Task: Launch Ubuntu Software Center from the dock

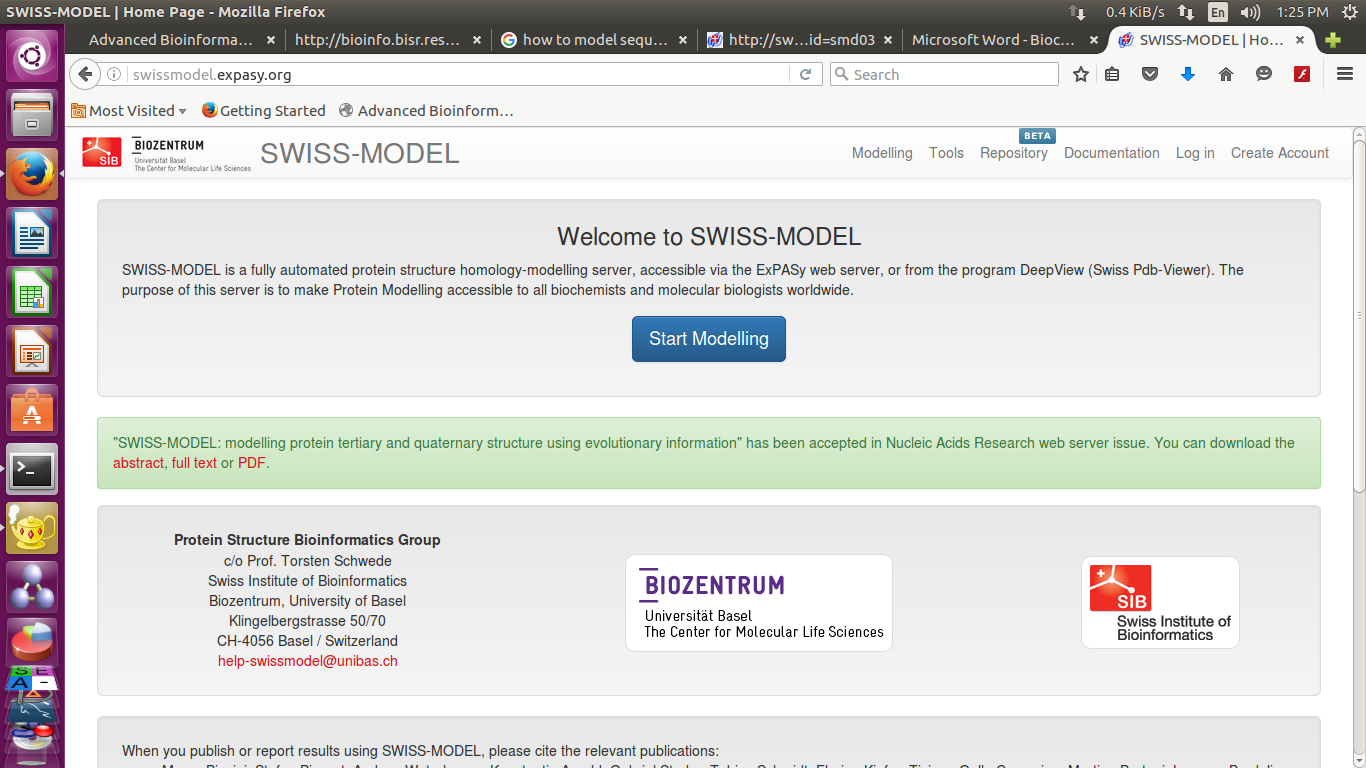Action: pos(31,410)
